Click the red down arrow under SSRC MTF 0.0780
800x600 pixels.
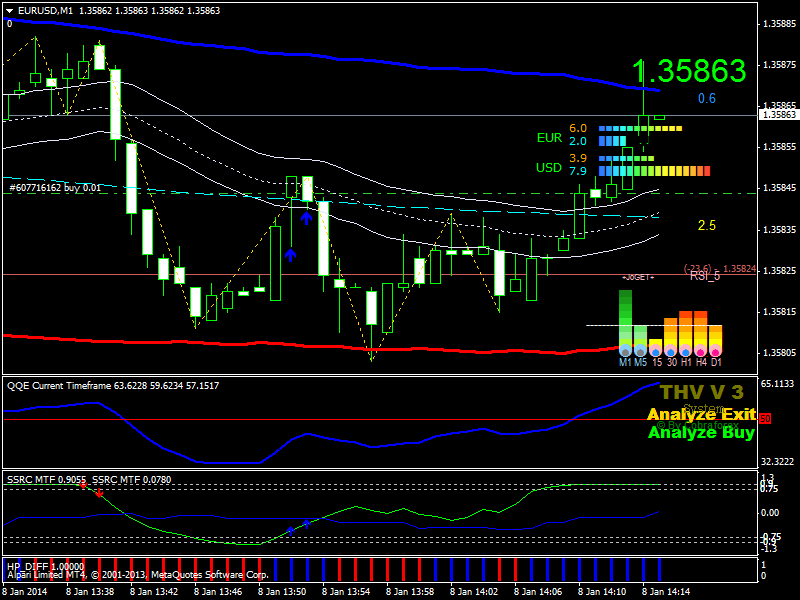coord(99,493)
